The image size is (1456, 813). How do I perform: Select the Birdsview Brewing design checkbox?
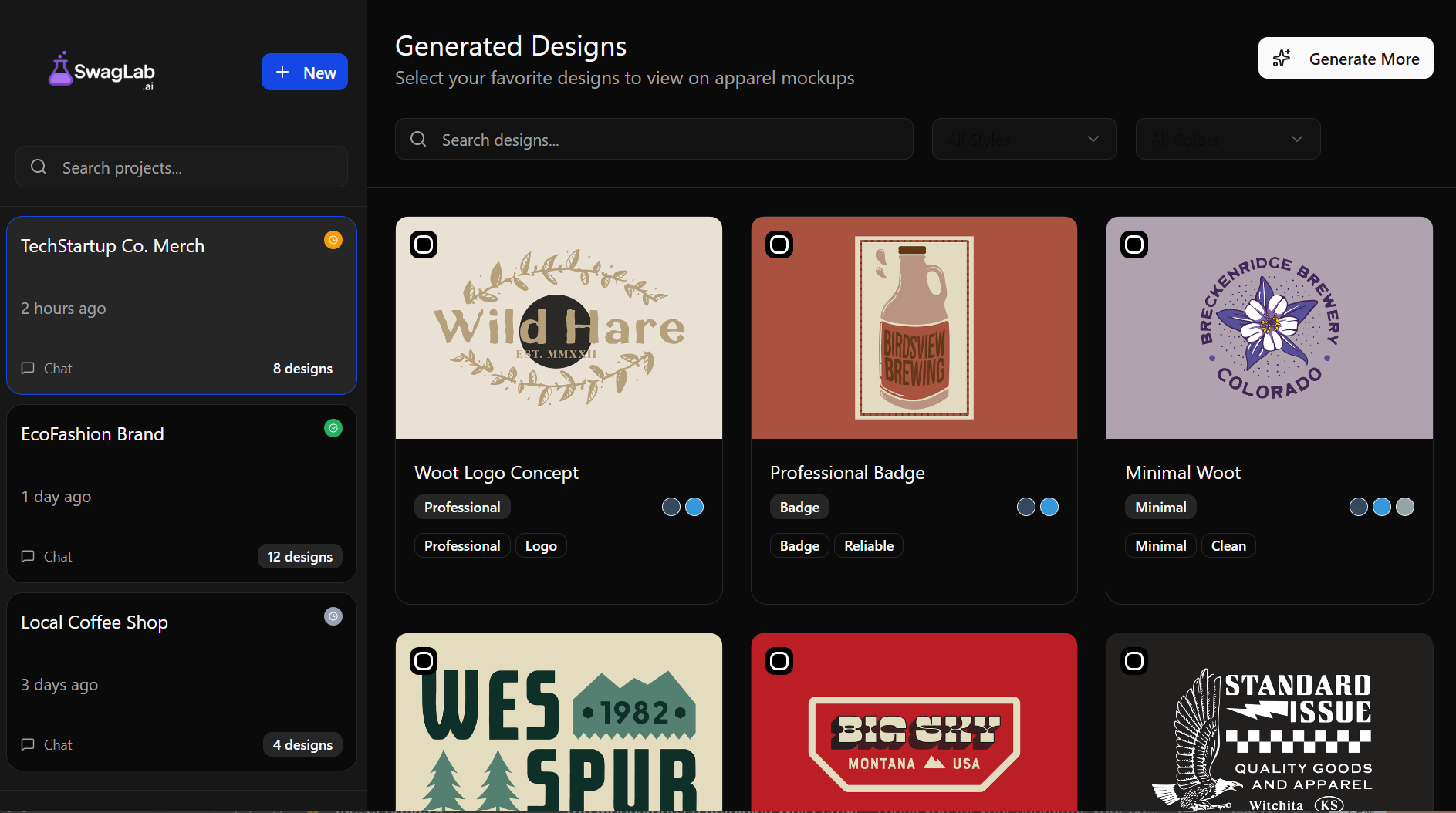[x=779, y=245]
